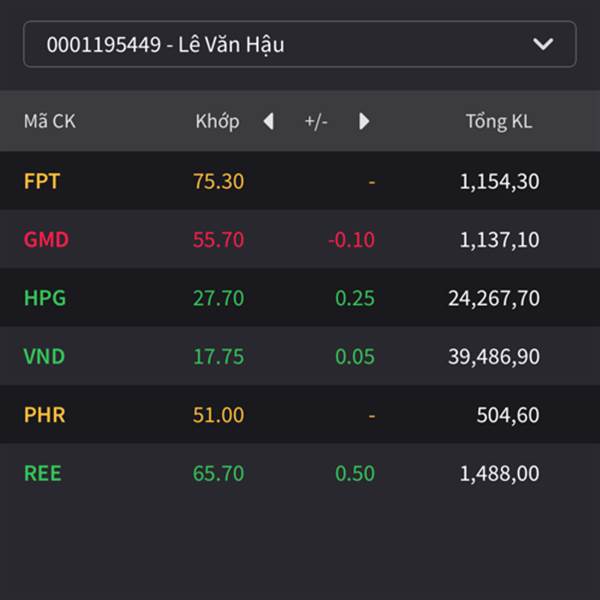The image size is (600, 600).
Task: Click PHR total volume 504,60
Action: [x=510, y=415]
